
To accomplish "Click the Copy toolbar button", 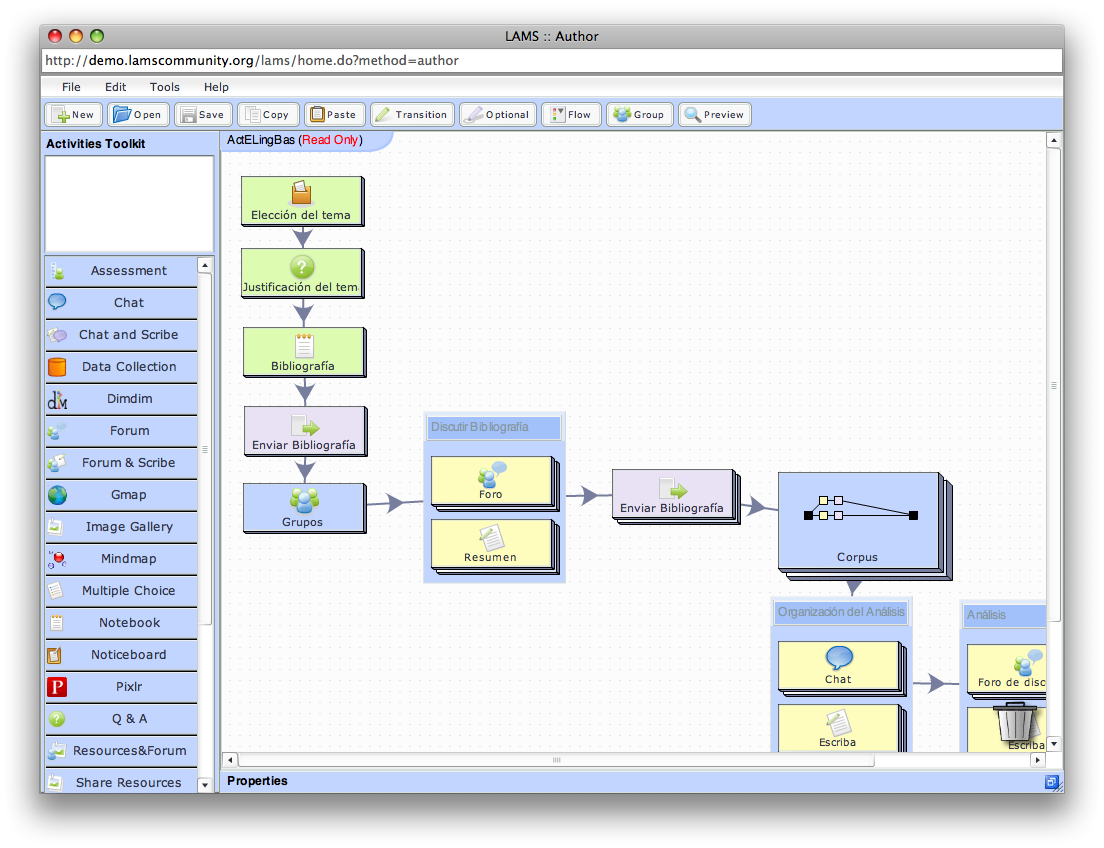I will tap(267, 115).
